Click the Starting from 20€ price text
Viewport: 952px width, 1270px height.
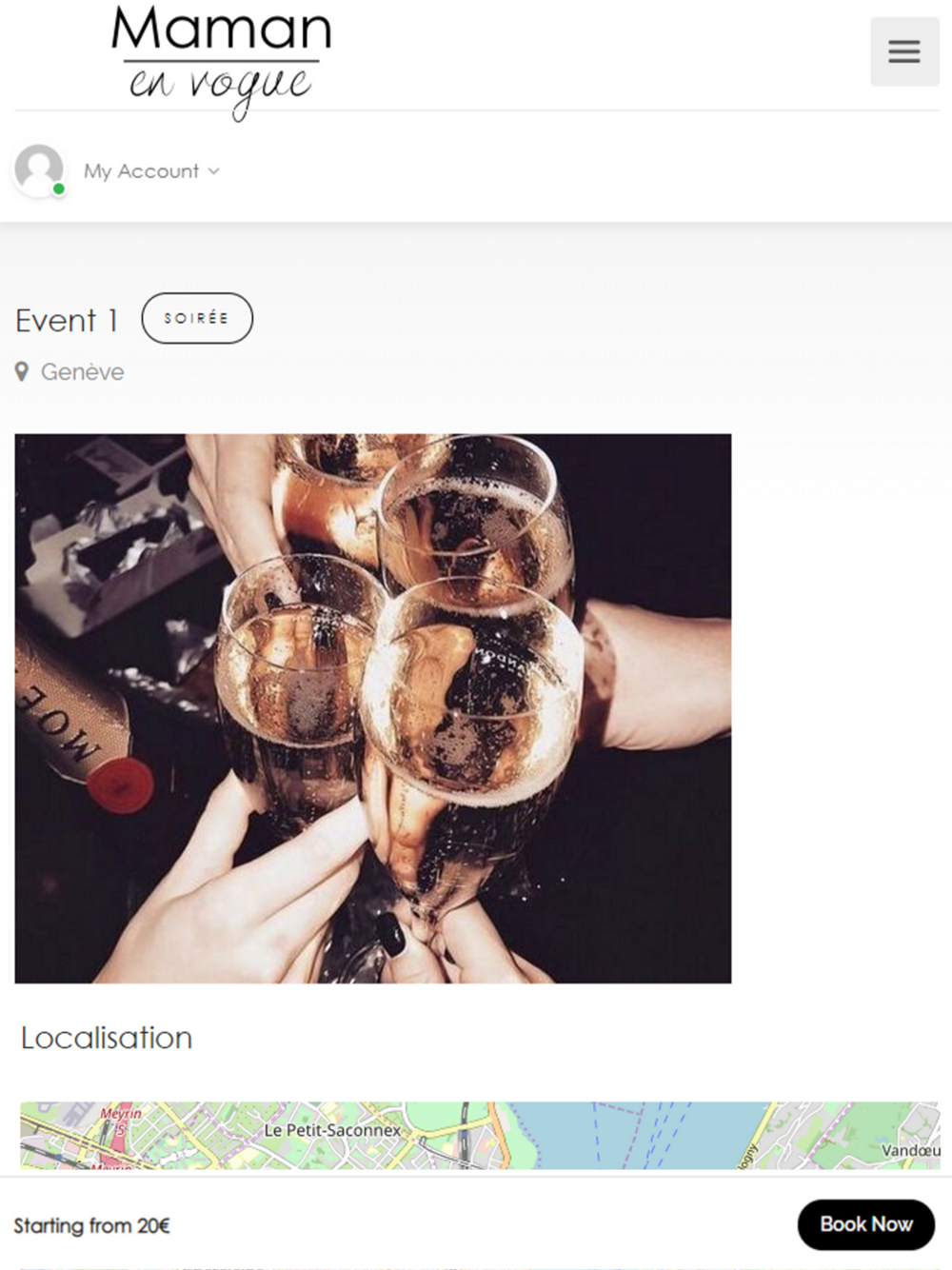91,1225
